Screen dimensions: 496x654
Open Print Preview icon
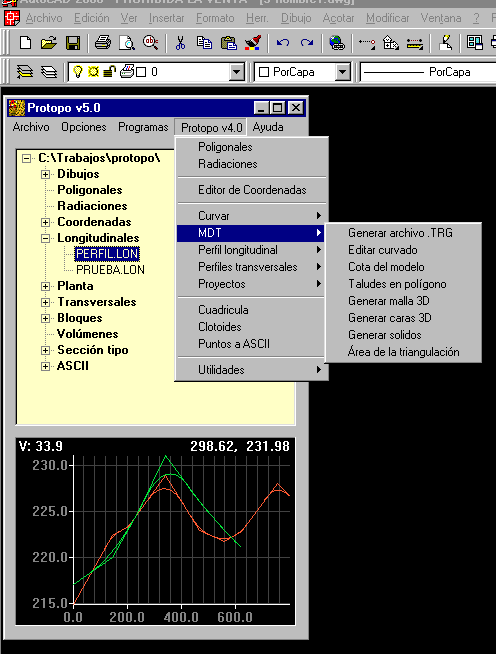tap(127, 43)
